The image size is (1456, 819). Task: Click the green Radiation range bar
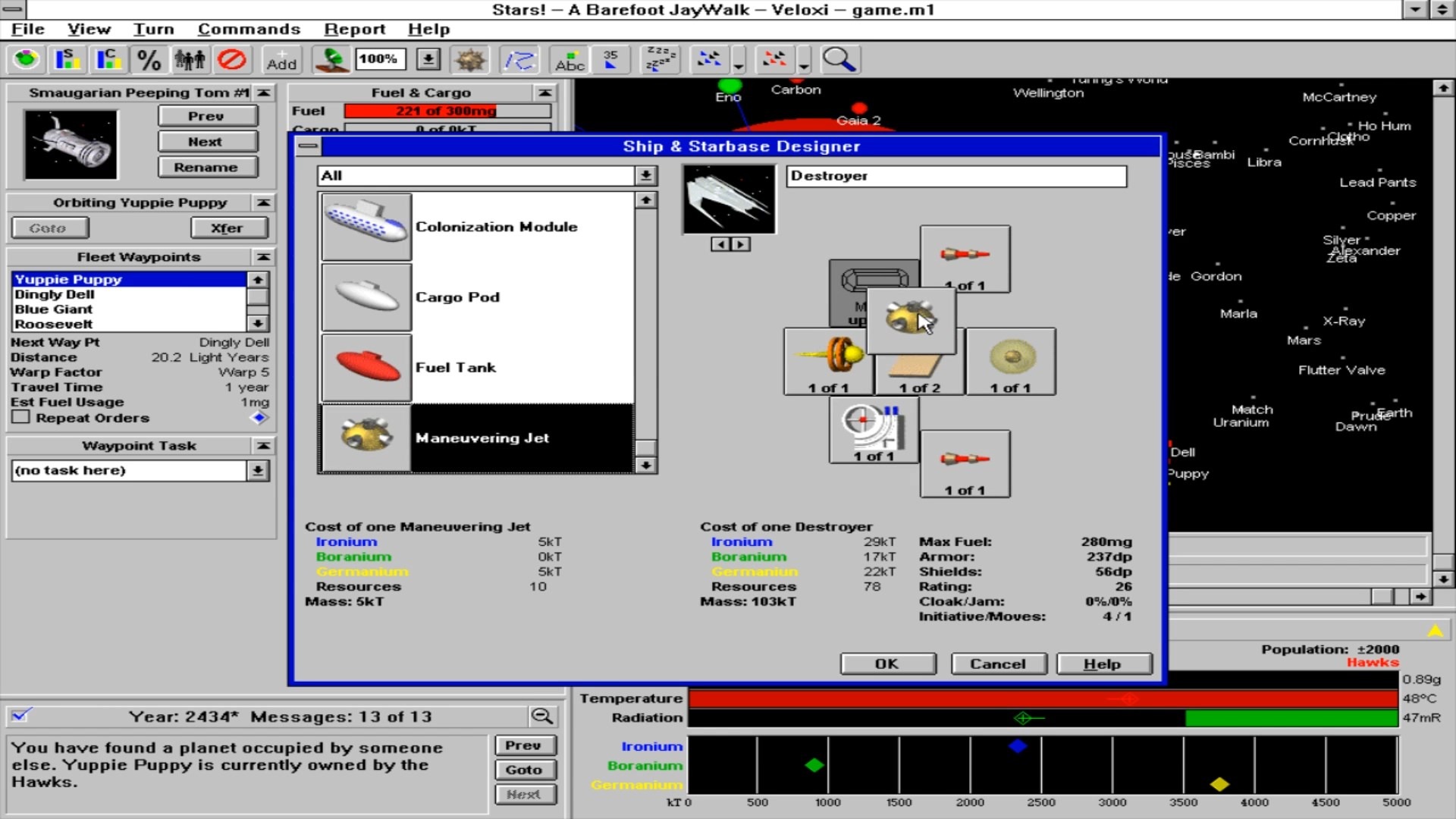pyautogui.click(x=1291, y=717)
